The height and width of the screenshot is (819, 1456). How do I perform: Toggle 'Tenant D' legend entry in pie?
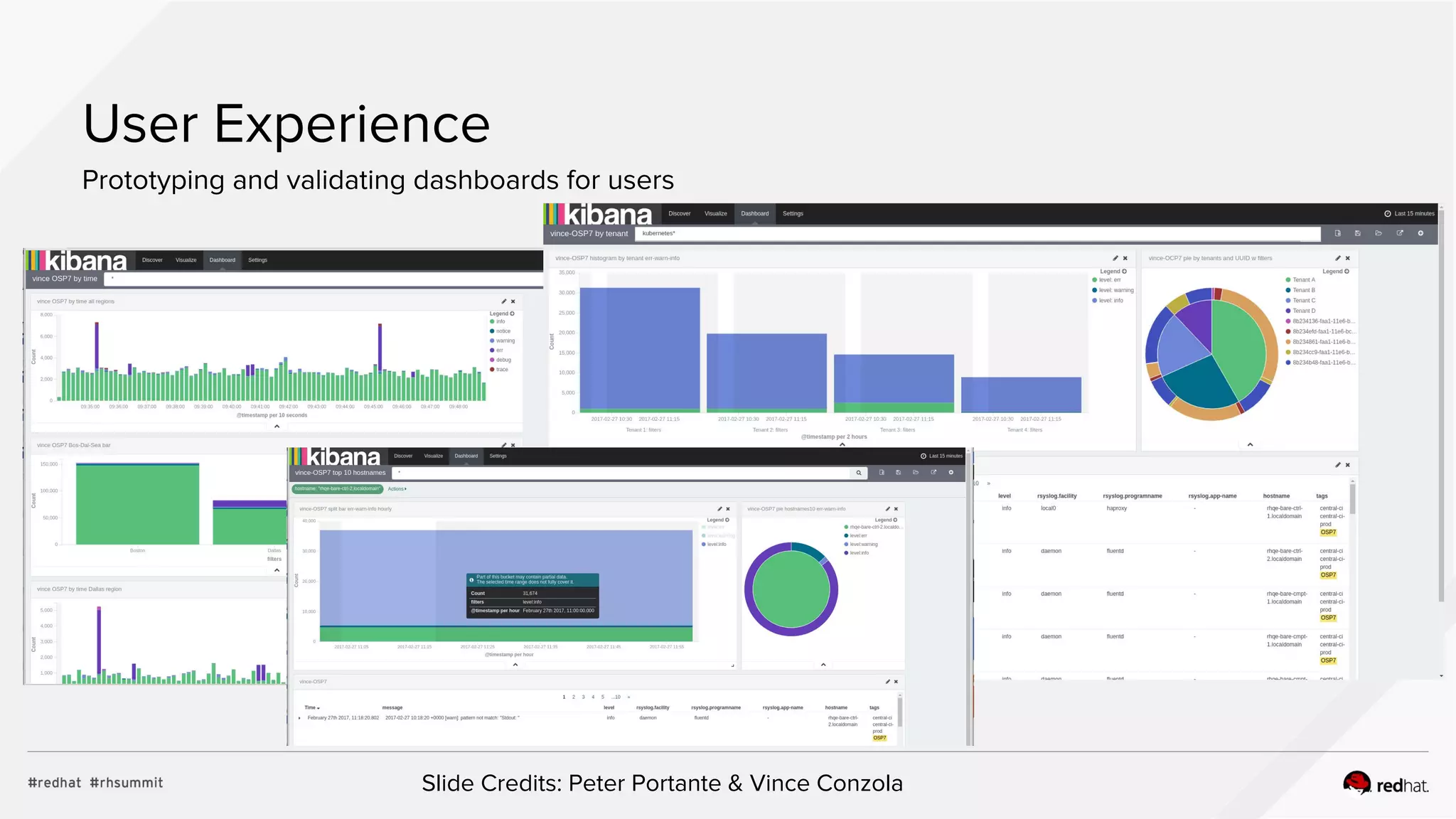click(1300, 311)
